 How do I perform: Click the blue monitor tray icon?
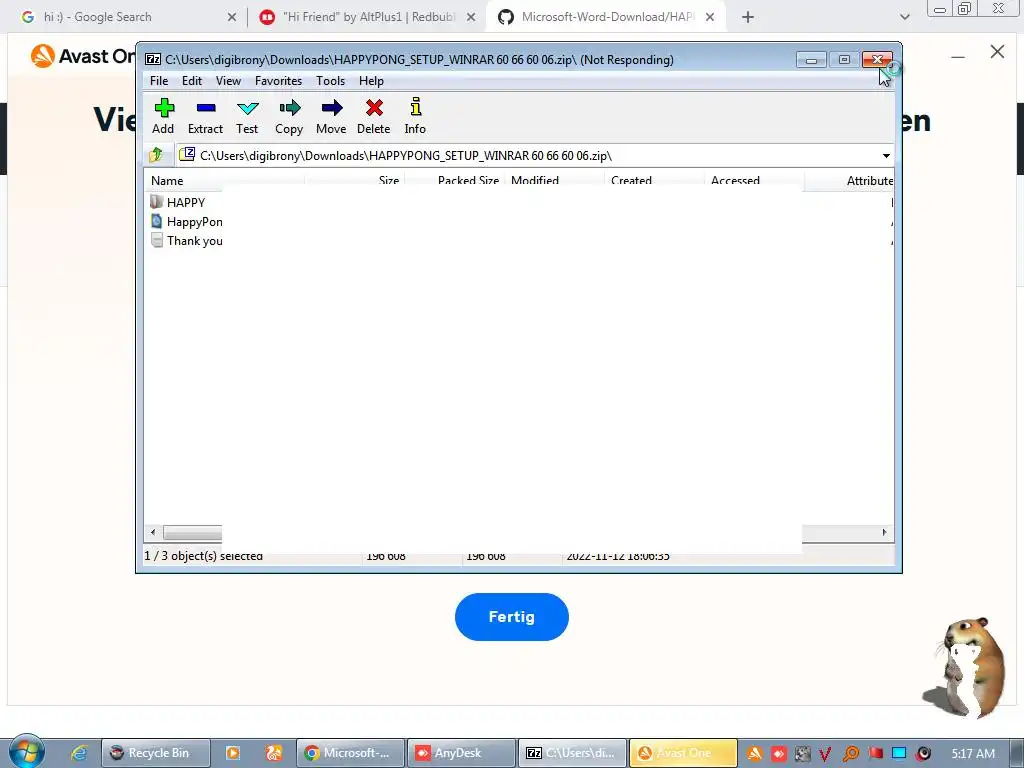tap(899, 753)
